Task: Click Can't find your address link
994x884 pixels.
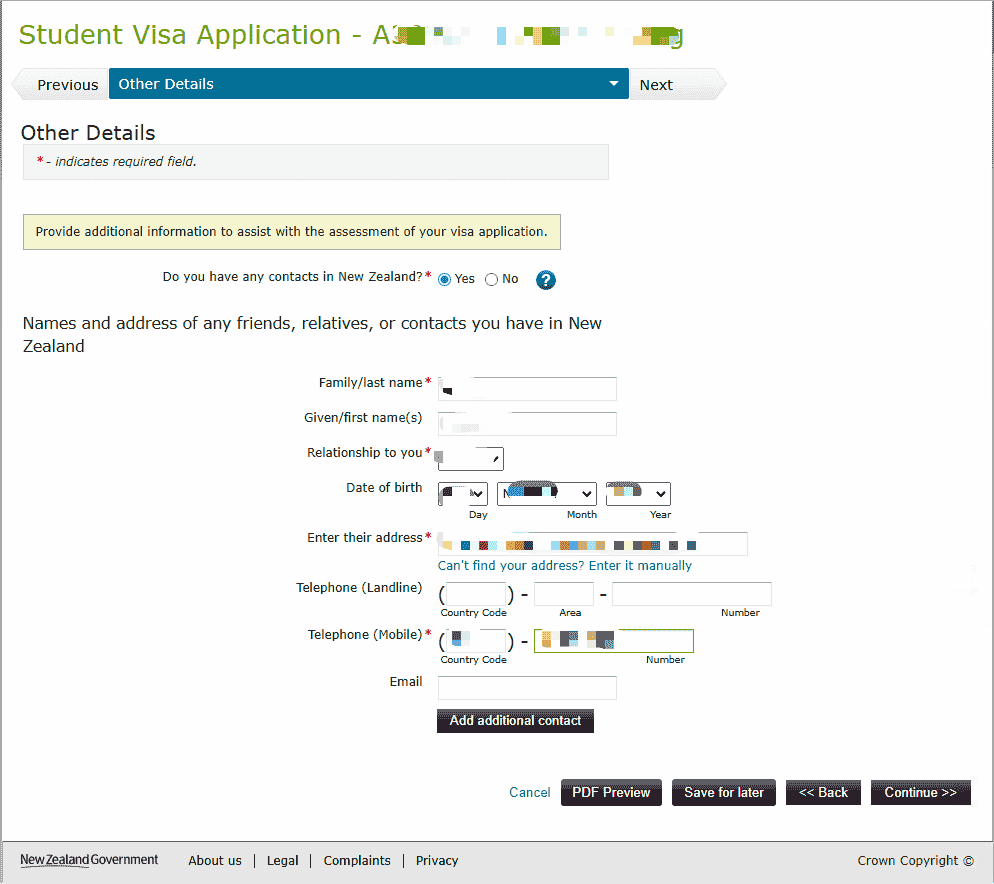Action: (x=564, y=566)
